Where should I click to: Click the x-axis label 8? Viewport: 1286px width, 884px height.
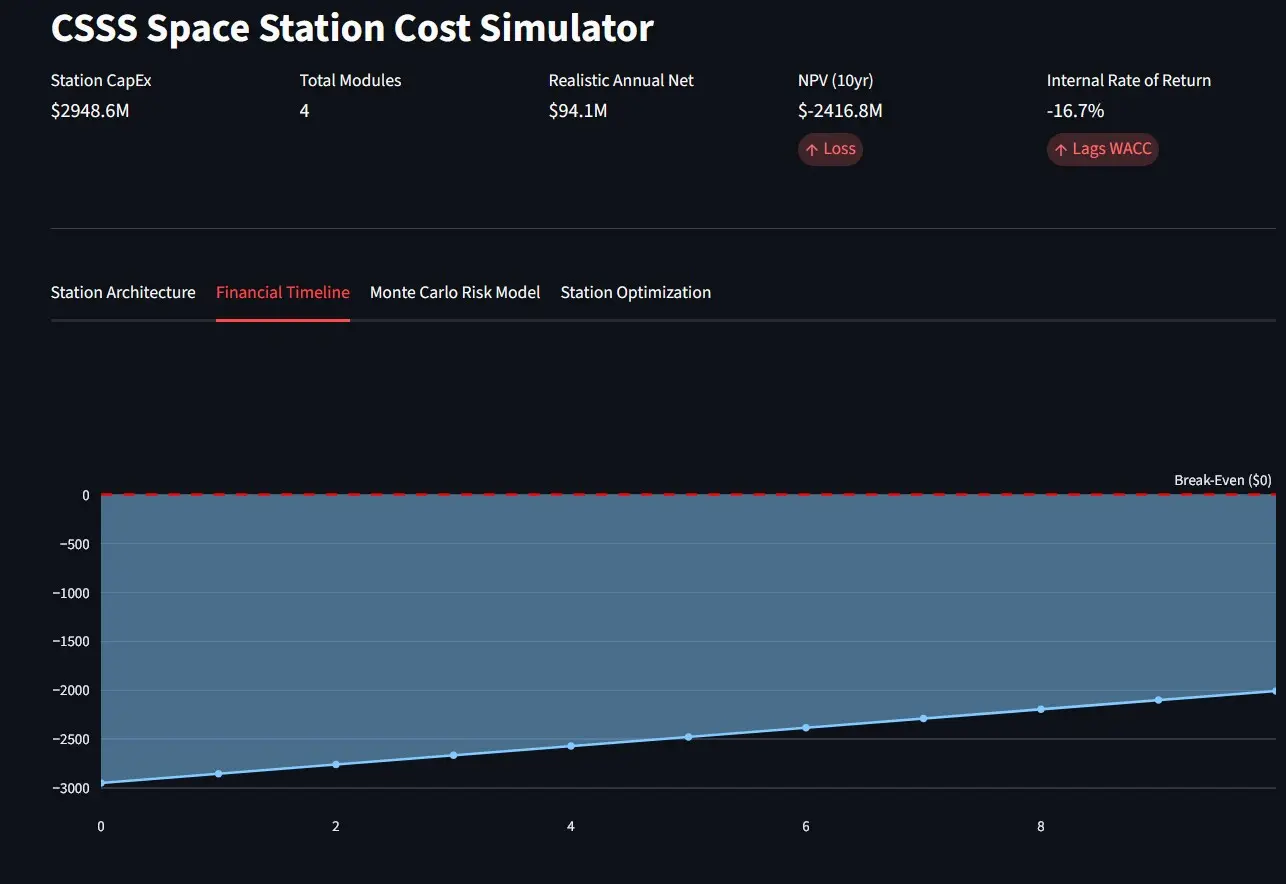pos(1041,827)
